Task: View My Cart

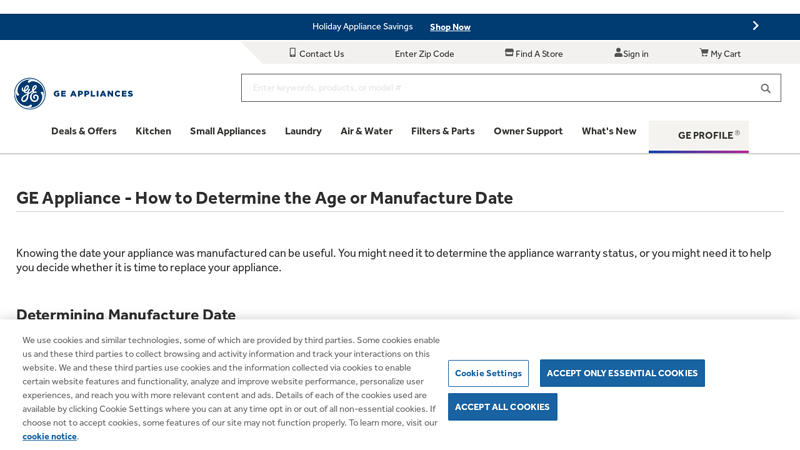Action: click(726, 54)
